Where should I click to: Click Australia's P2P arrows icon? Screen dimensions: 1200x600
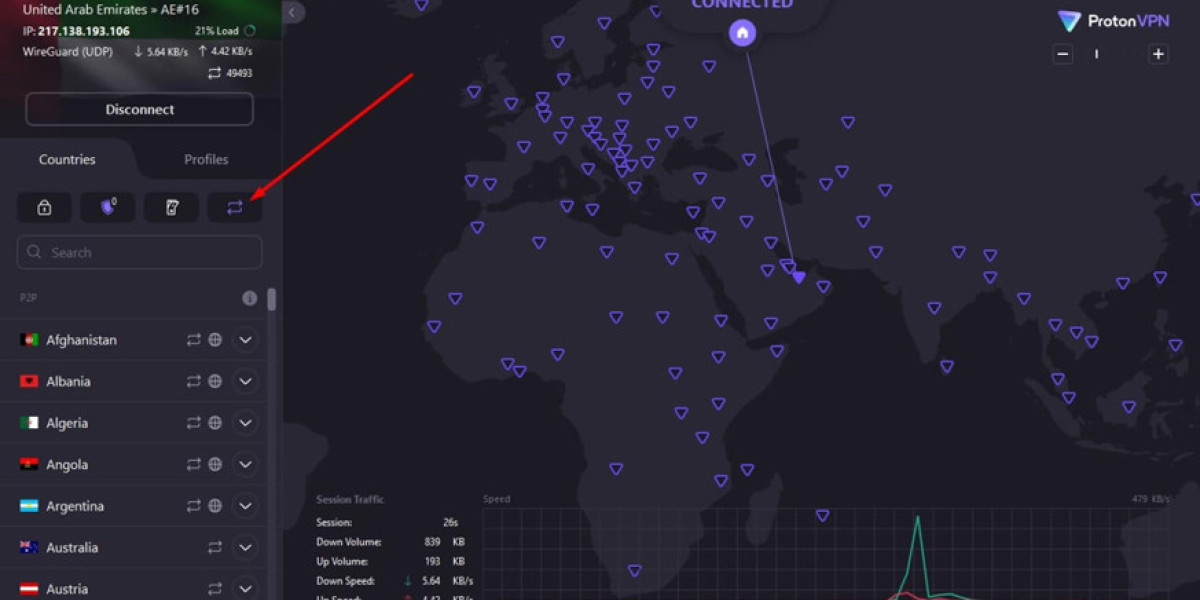click(215, 548)
